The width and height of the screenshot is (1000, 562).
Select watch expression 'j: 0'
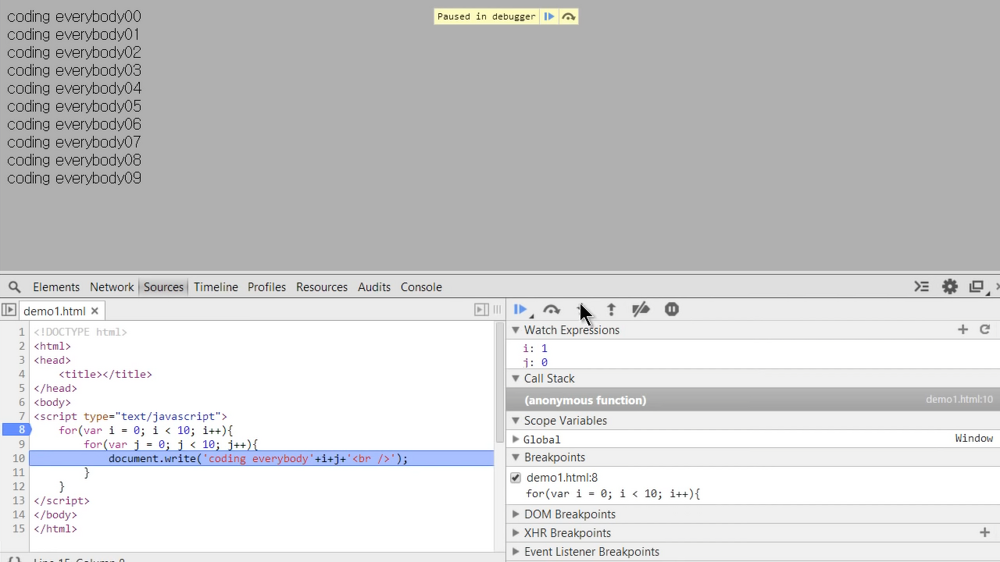point(535,362)
